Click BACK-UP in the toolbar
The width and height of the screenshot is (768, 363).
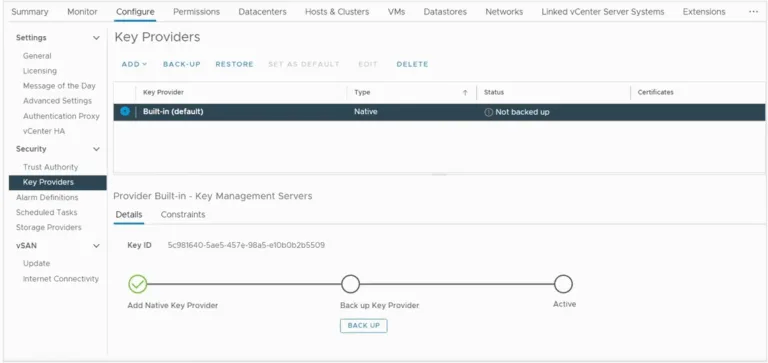(x=182, y=64)
